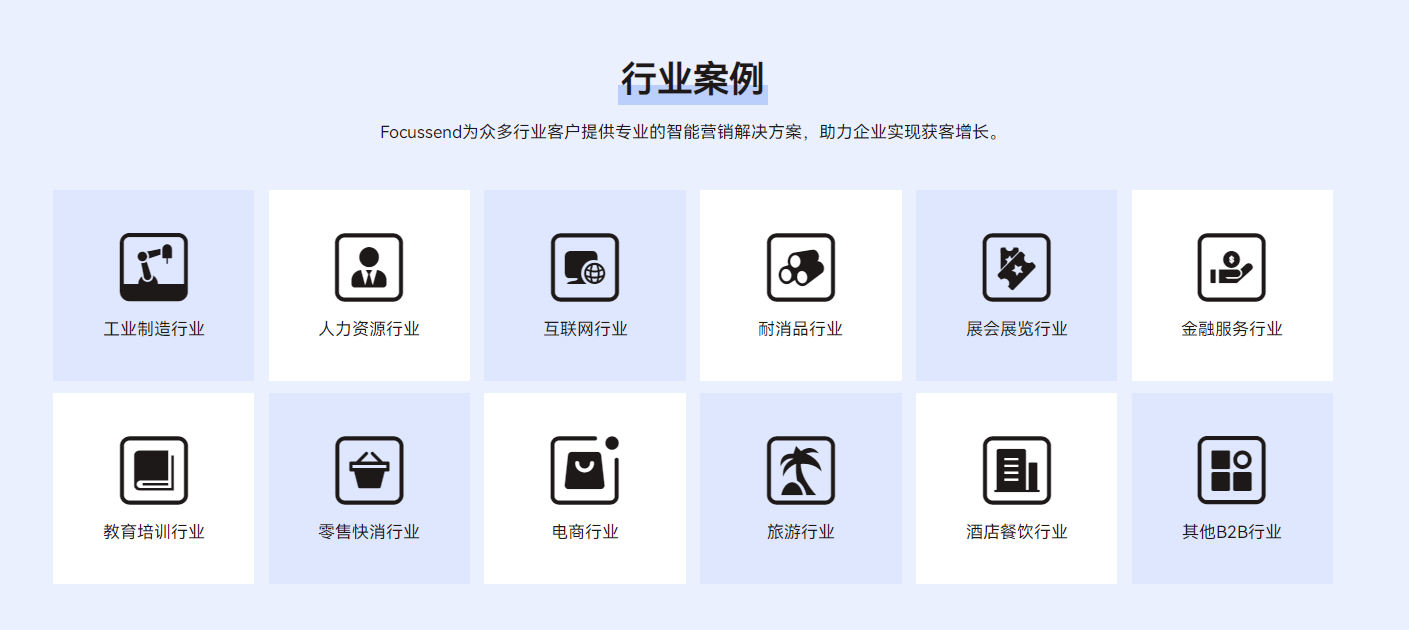Click the chat globe icon for 互联网行业
The image size is (1409, 630).
coord(585,267)
